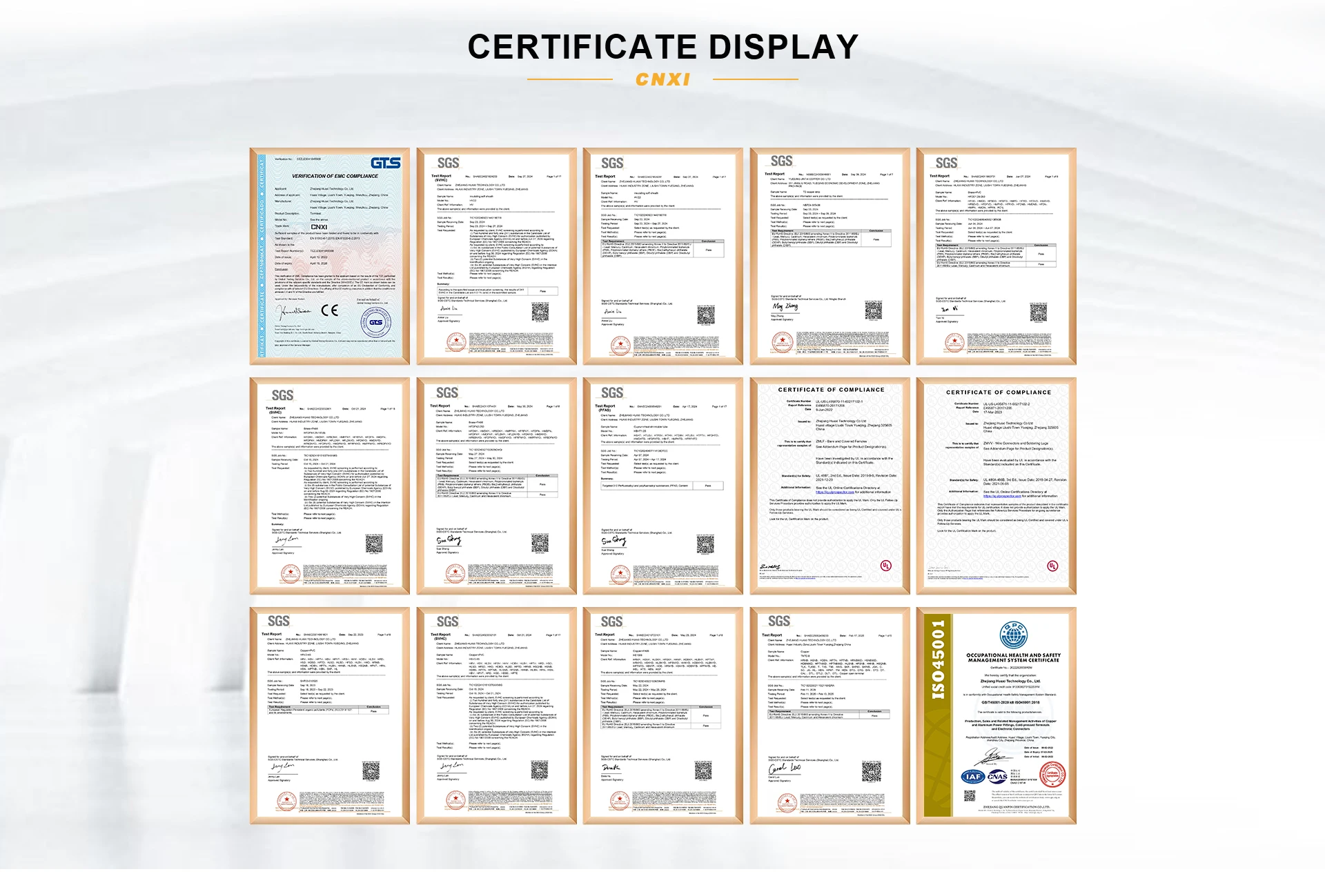Click the CERTIFICATE DISPLAY heading
This screenshot has height=896, width=1325.
(662, 47)
